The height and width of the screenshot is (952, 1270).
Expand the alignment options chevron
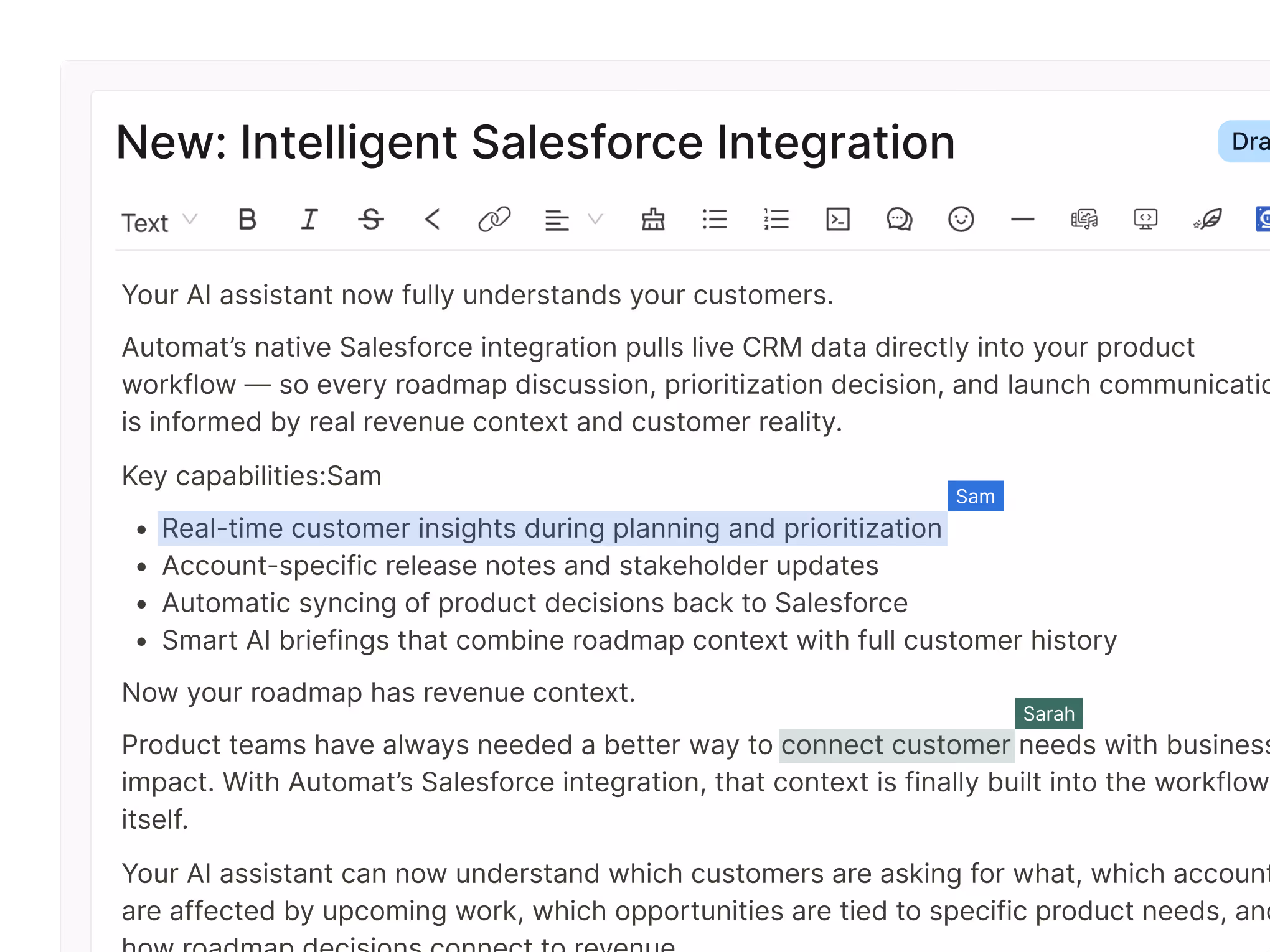tap(596, 219)
